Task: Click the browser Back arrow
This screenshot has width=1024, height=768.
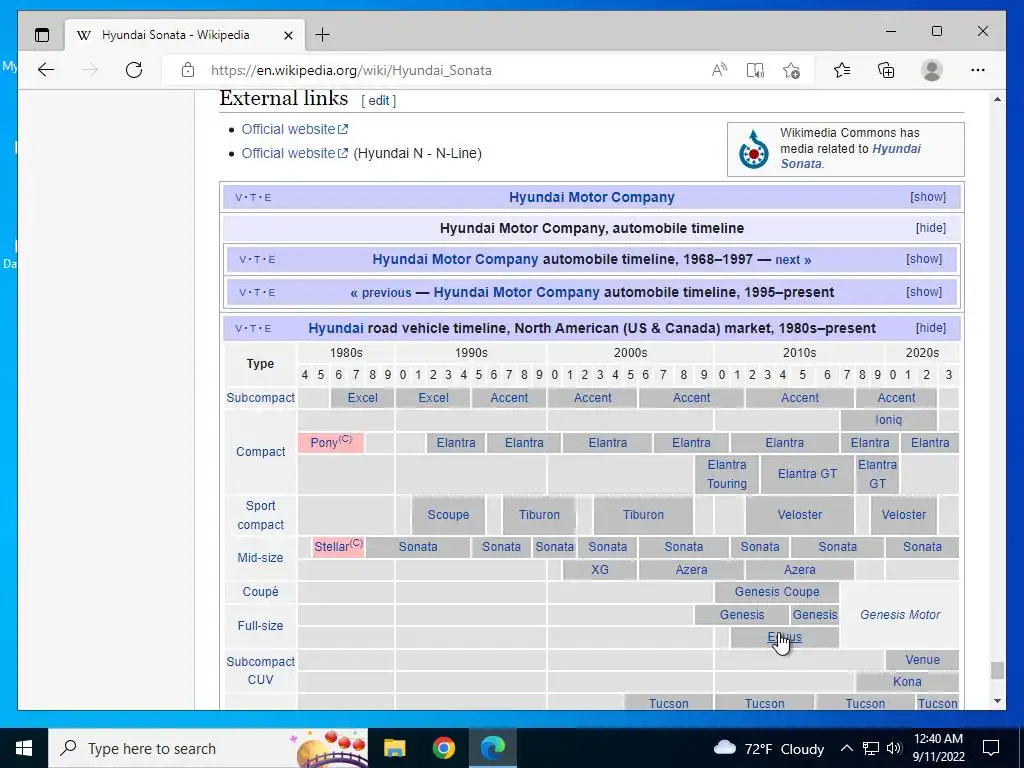Action: (x=46, y=70)
